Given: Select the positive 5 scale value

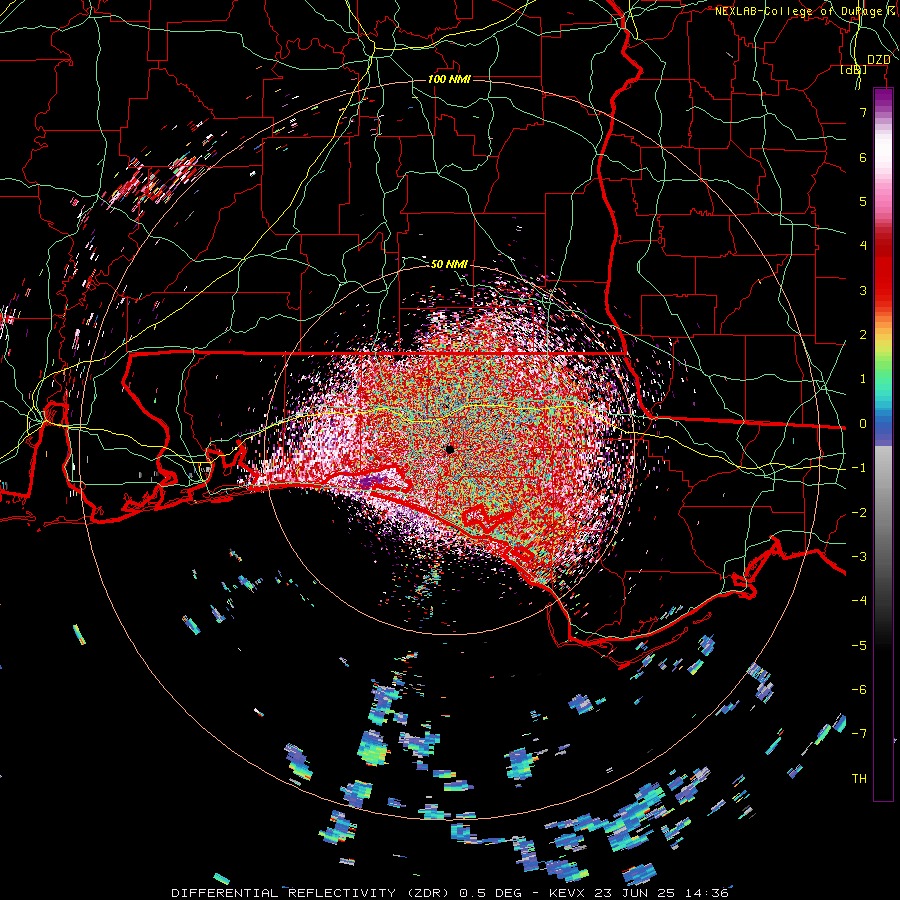Looking at the screenshot, I should tap(863, 201).
